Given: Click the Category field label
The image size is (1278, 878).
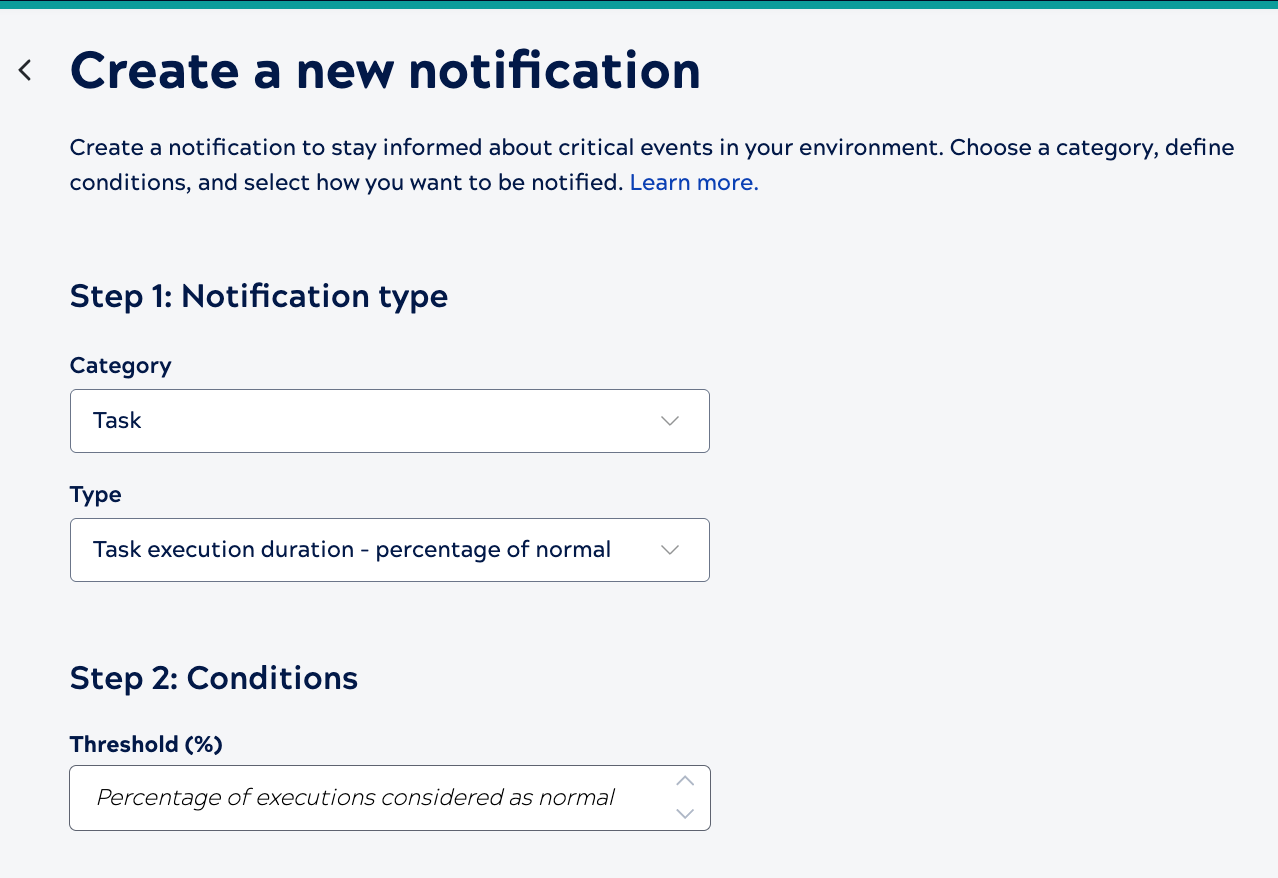Looking at the screenshot, I should 120,366.
